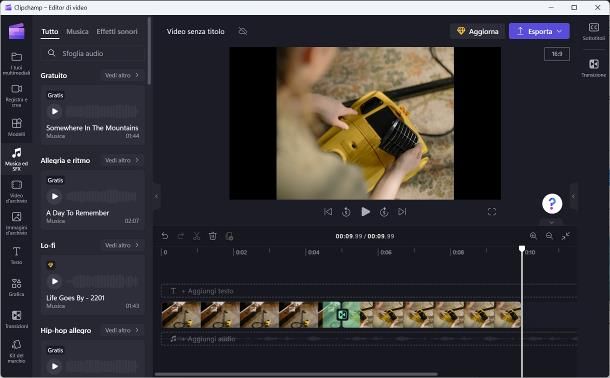Open Immagini d'archivio stock images panel

(x=16, y=223)
